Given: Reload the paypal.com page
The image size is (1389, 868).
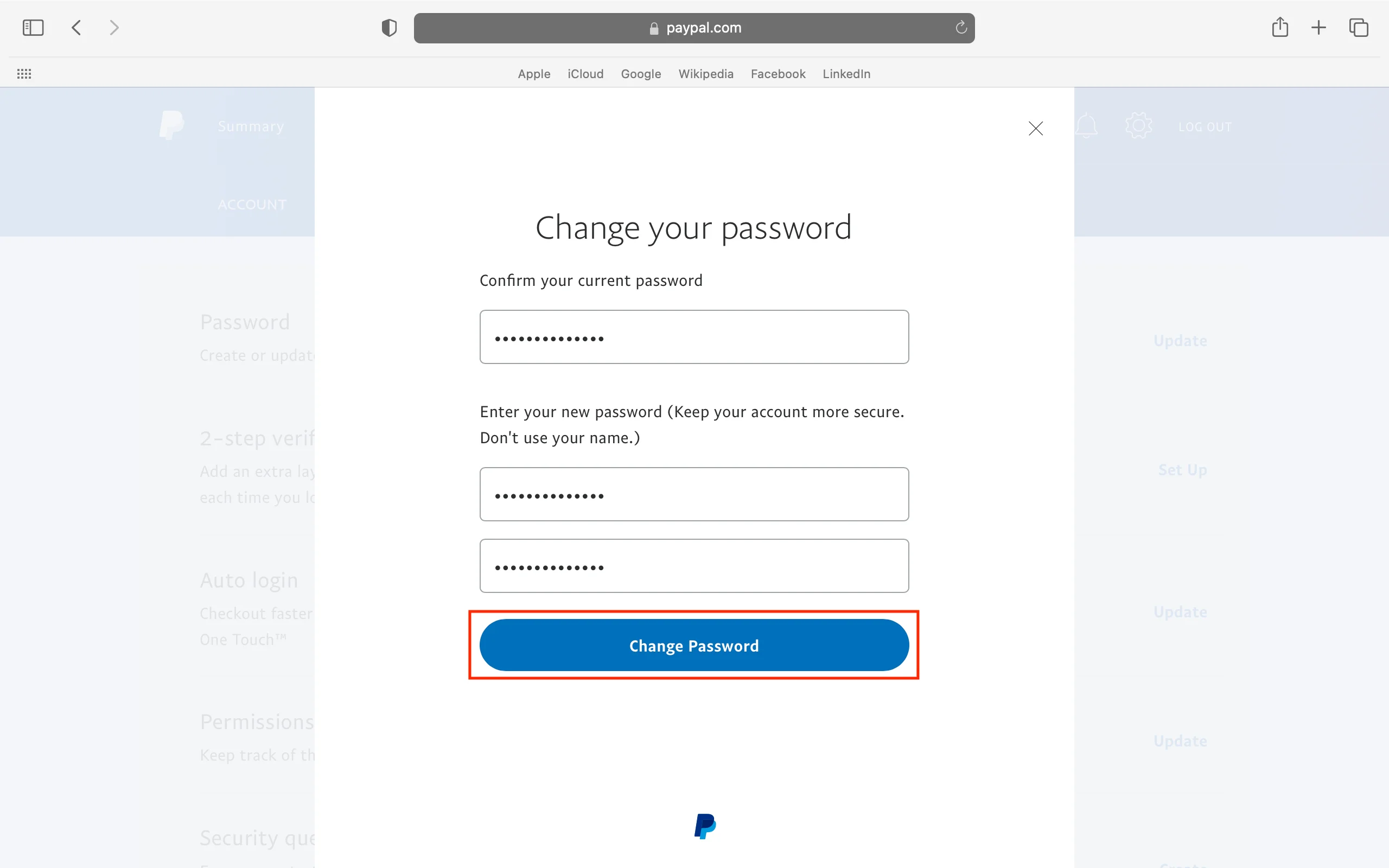Looking at the screenshot, I should pos(961,28).
